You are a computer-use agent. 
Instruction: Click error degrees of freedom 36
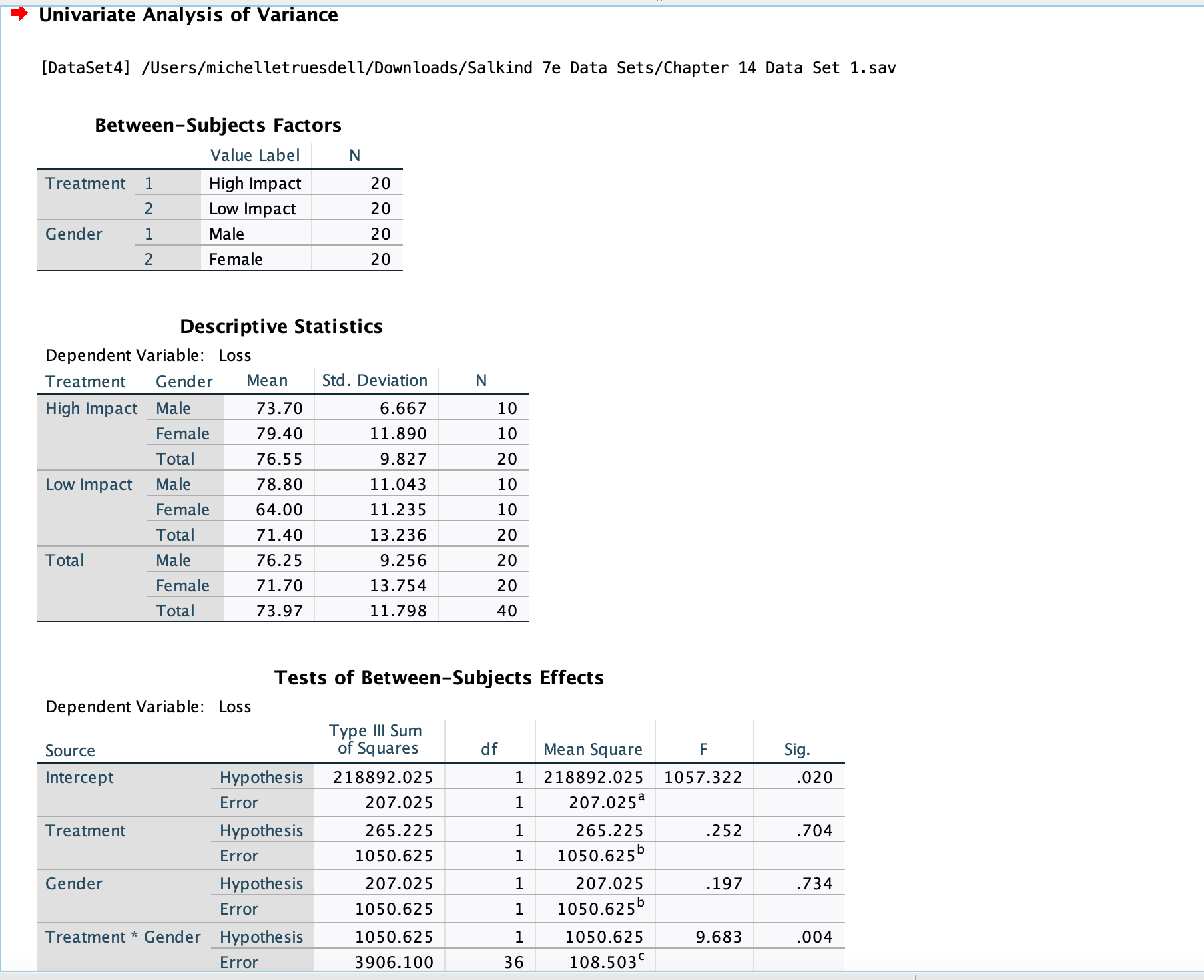(513, 962)
